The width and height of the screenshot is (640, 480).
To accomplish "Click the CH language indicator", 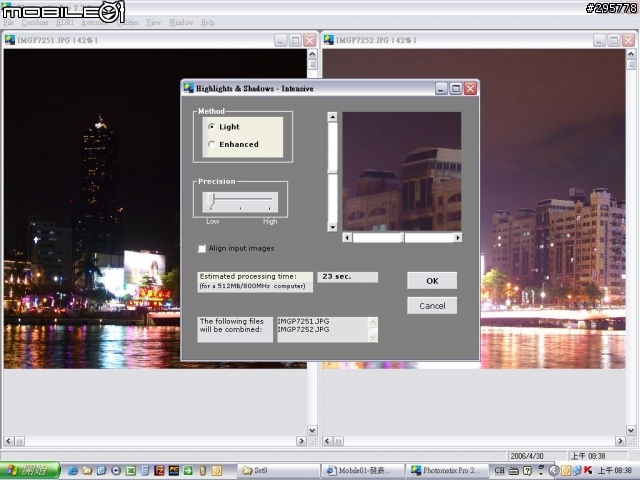I will click(x=500, y=471).
